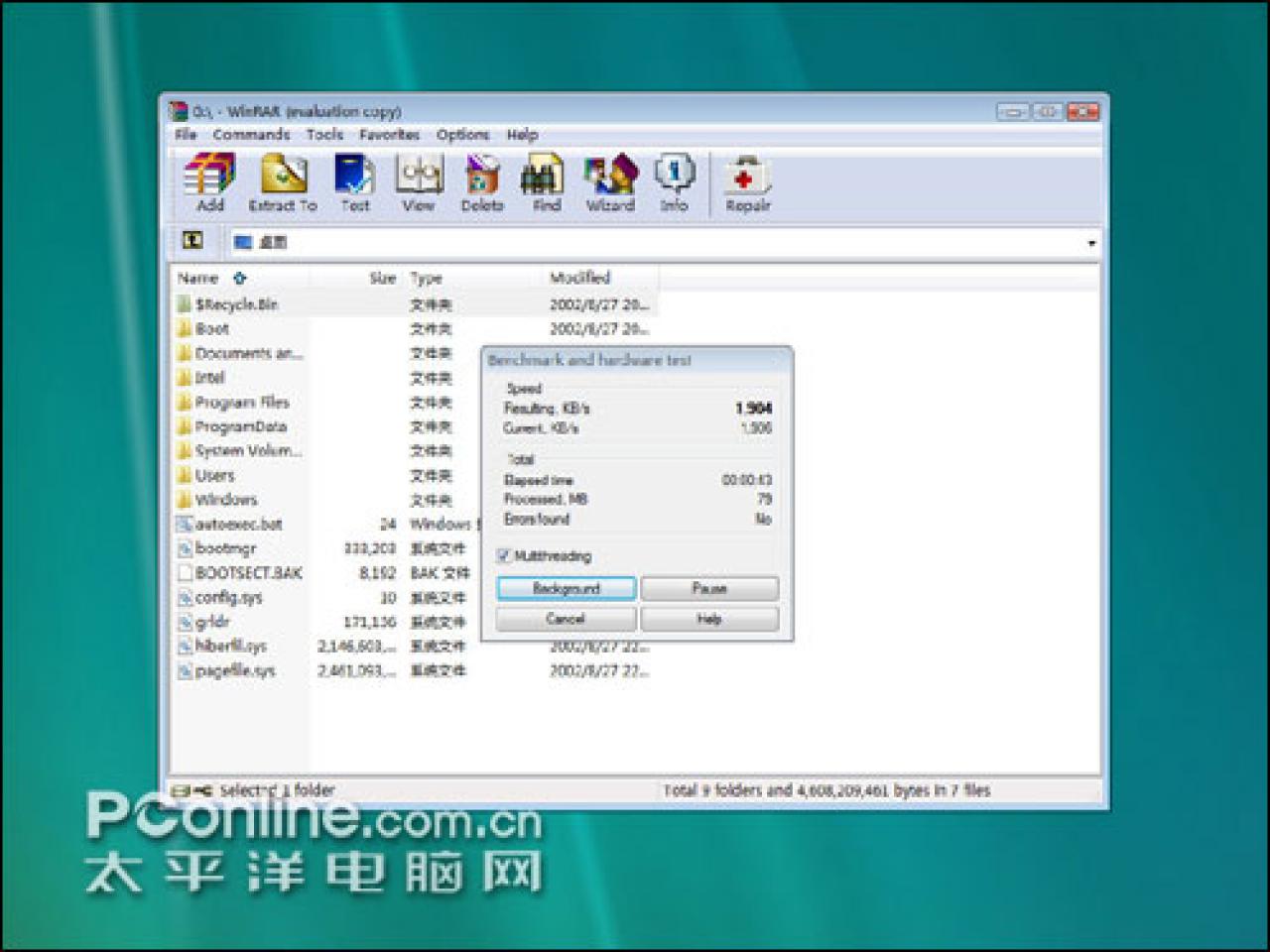Click the hiberfil.sys file icon
The width and height of the screenshot is (1270, 952).
(185, 646)
